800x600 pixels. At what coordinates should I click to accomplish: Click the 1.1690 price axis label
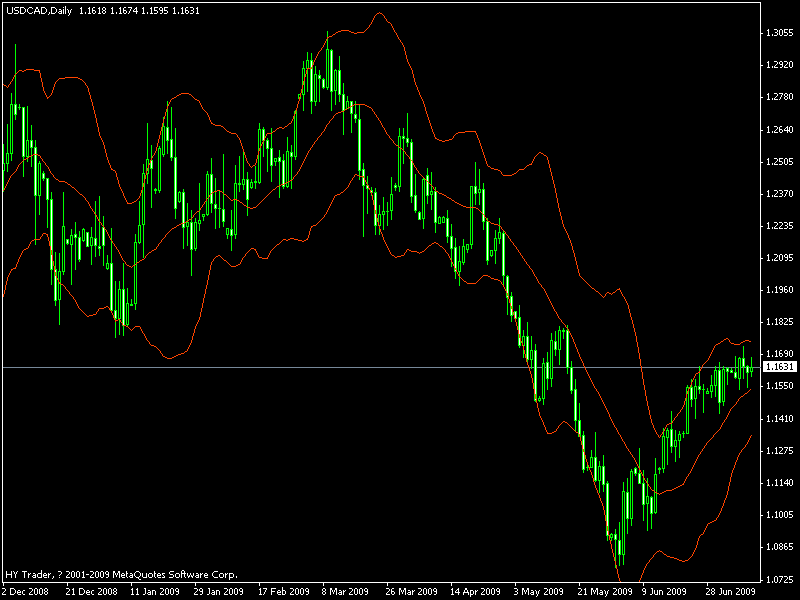(780, 354)
